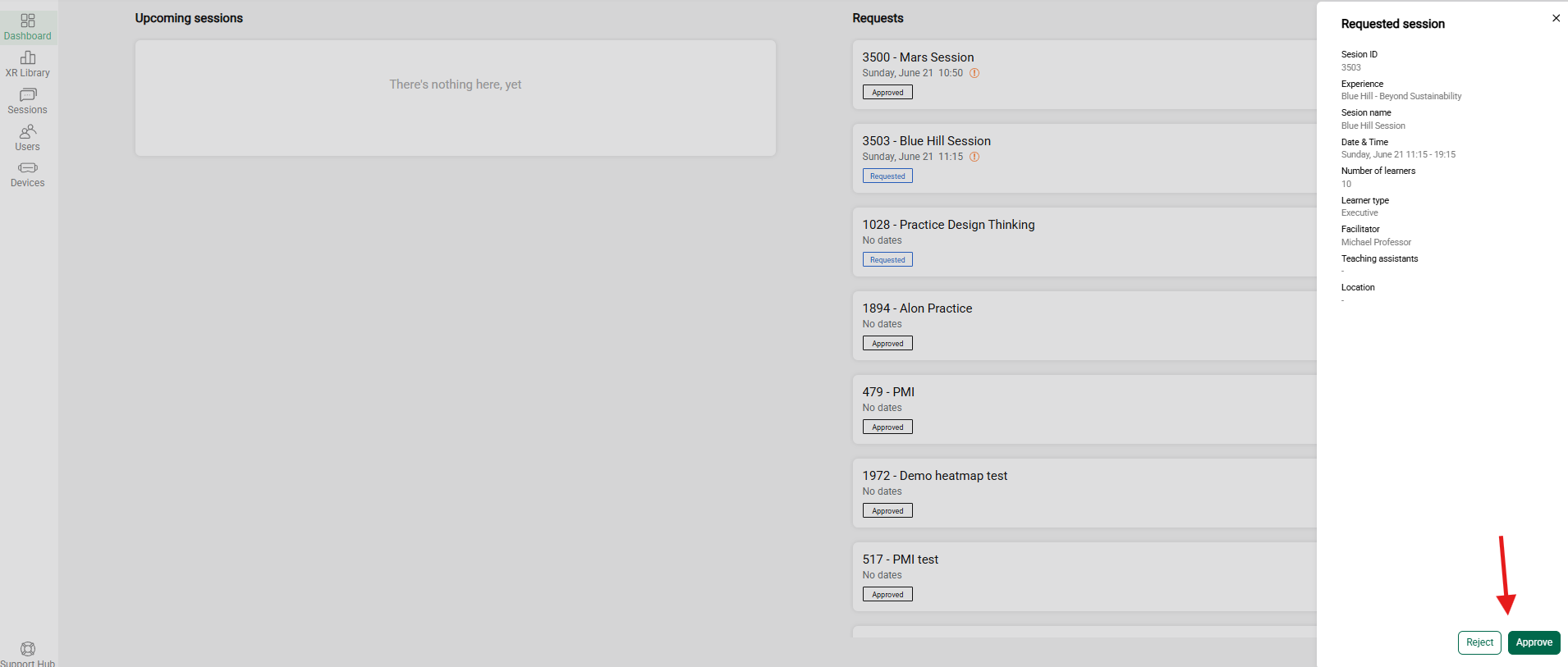The width and height of the screenshot is (1568, 667).
Task: Click the 'Learner type' label
Action: tap(1365, 200)
